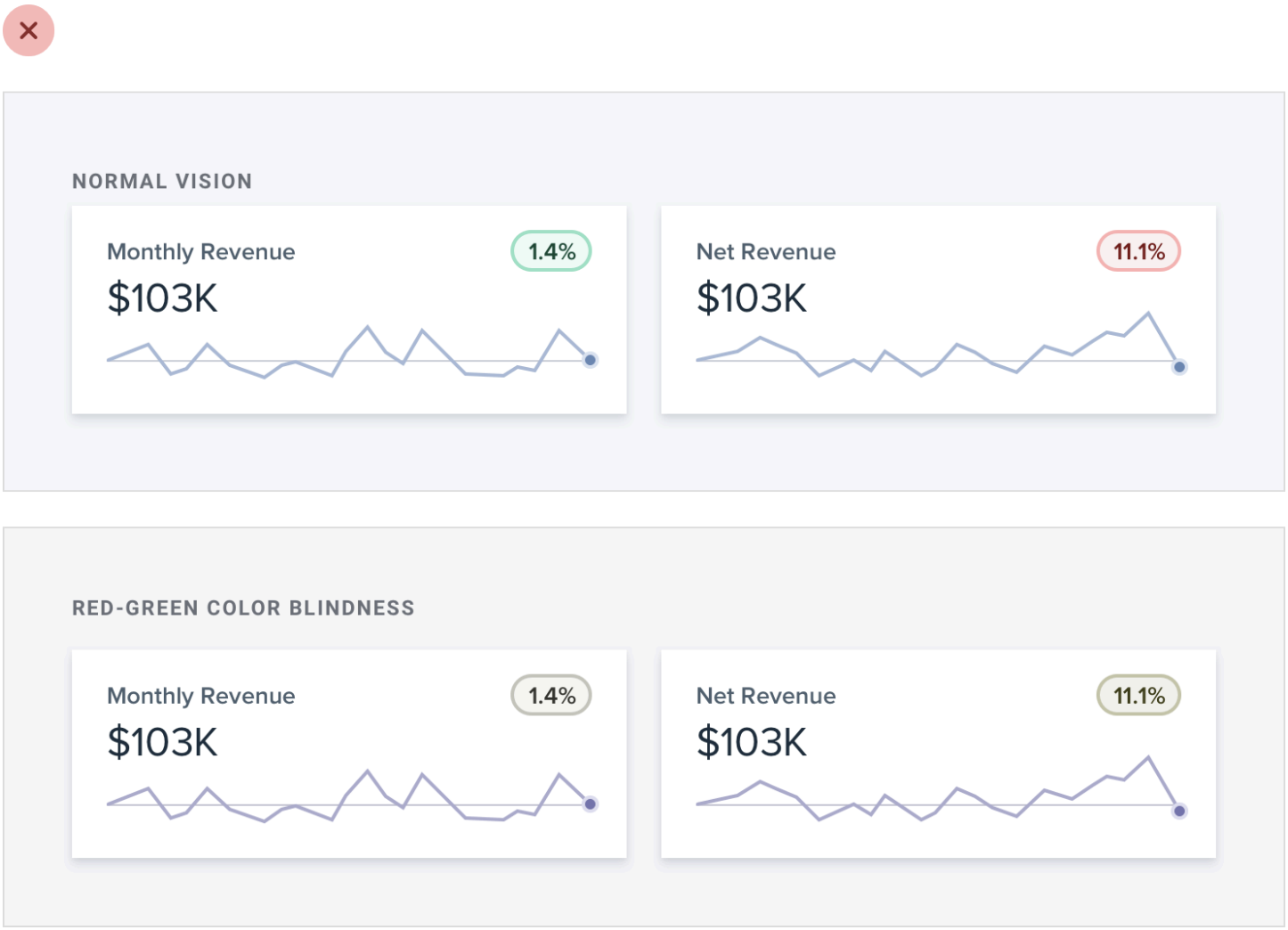
Task: Click the Red-Green Color Blindness heading
Action: (x=243, y=608)
